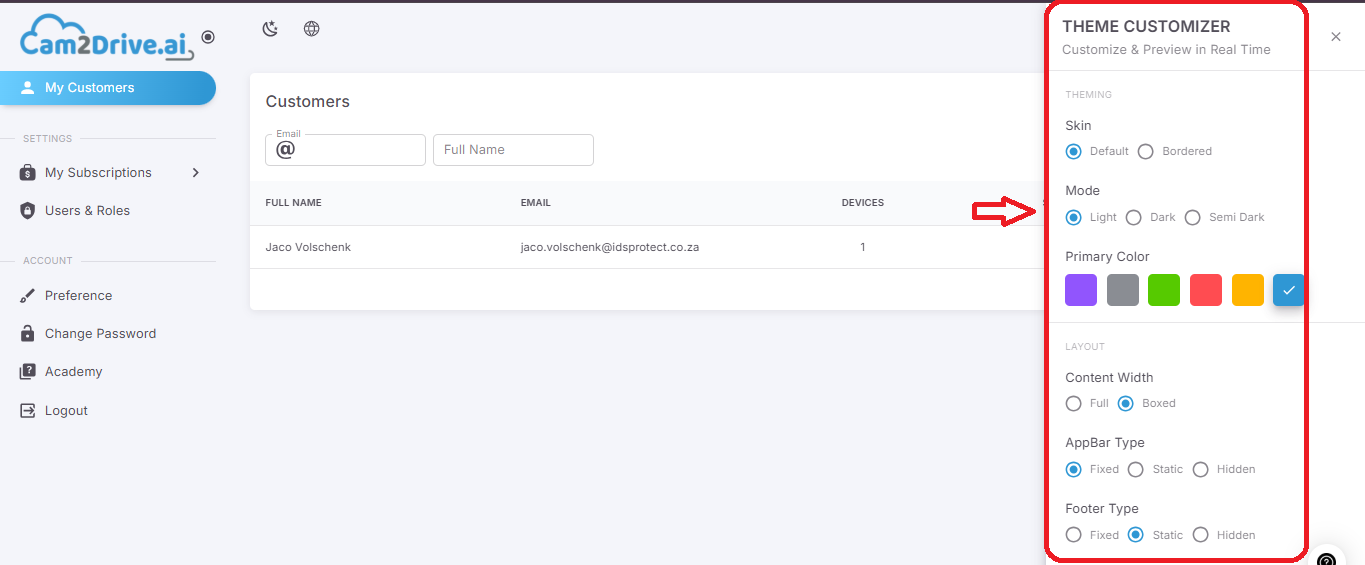
Task: Click the Full Name filter field
Action: tap(513, 150)
